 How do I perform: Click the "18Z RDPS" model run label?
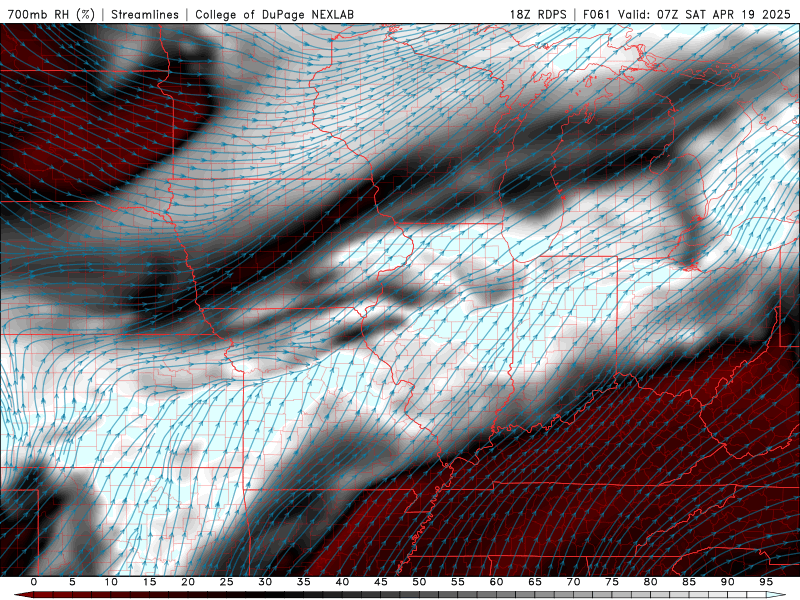538,15
